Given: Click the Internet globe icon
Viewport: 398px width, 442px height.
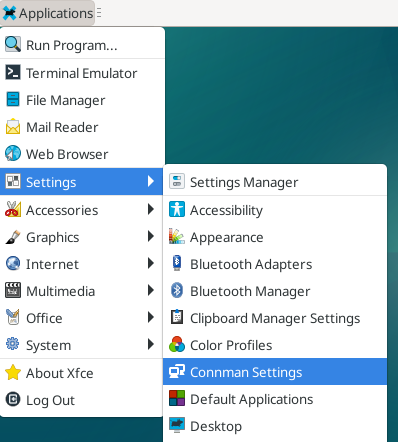Looking at the screenshot, I should [x=13, y=263].
